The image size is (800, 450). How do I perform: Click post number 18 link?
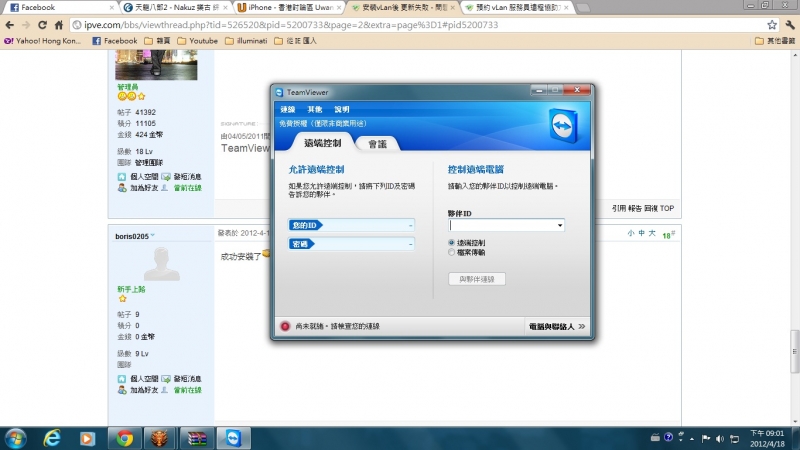coord(668,235)
